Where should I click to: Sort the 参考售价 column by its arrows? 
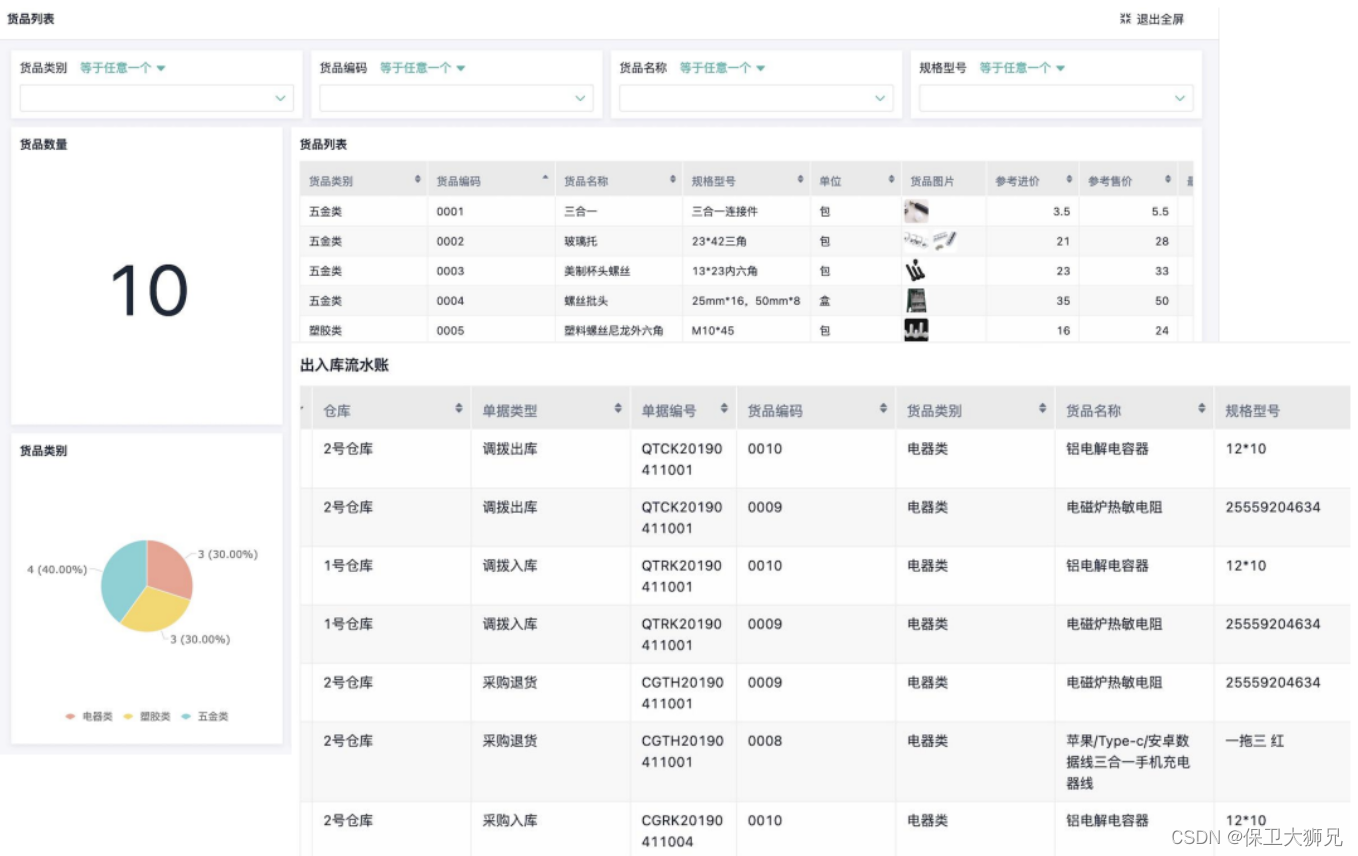point(1166,180)
